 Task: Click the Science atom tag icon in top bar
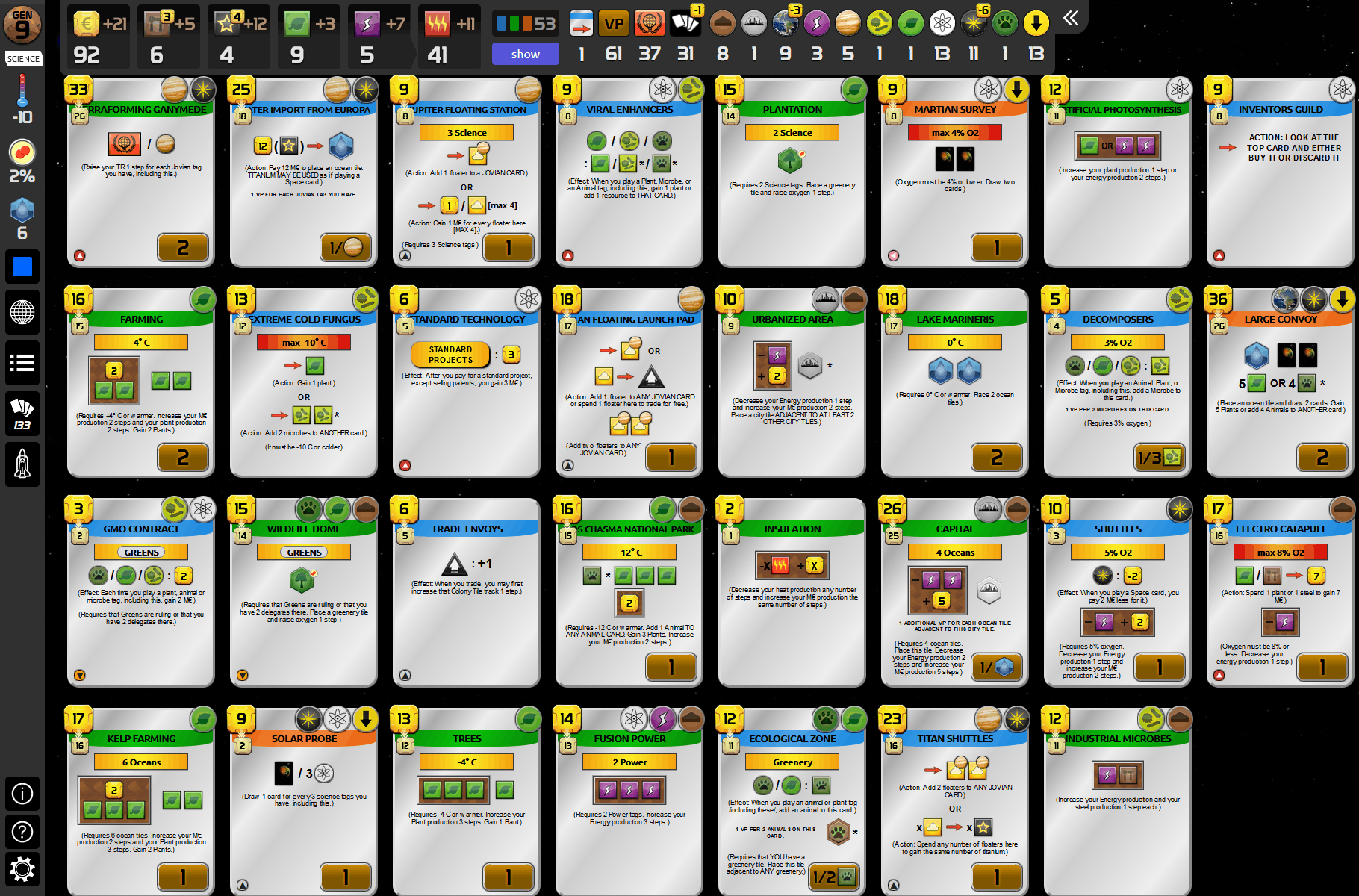(x=942, y=23)
